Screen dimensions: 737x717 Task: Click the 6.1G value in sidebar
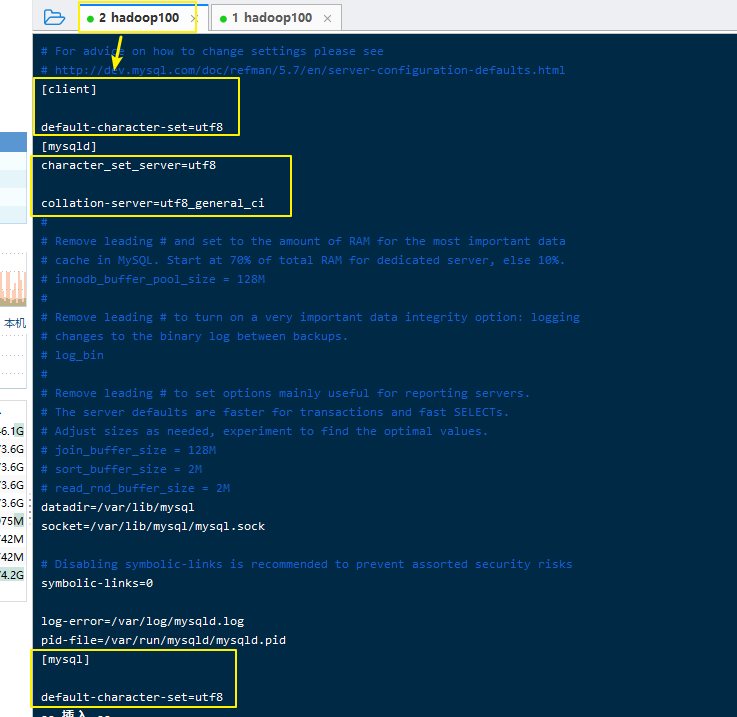[12, 431]
